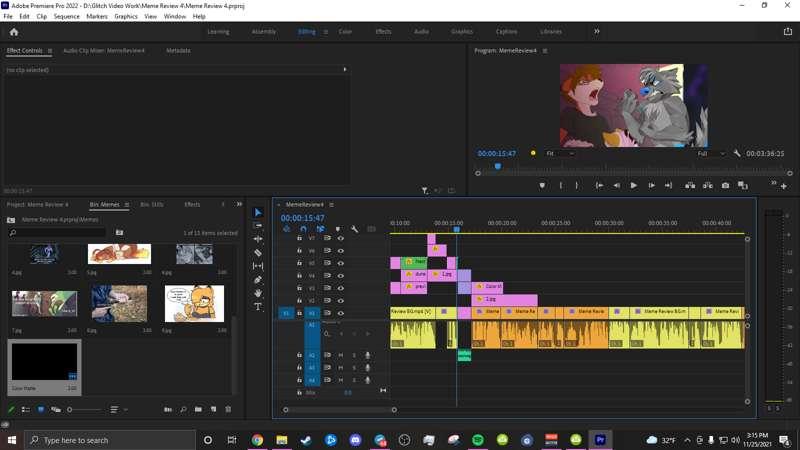Image resolution: width=800 pixels, height=450 pixels.
Task: Click Export Frame camera icon
Action: 725,186
